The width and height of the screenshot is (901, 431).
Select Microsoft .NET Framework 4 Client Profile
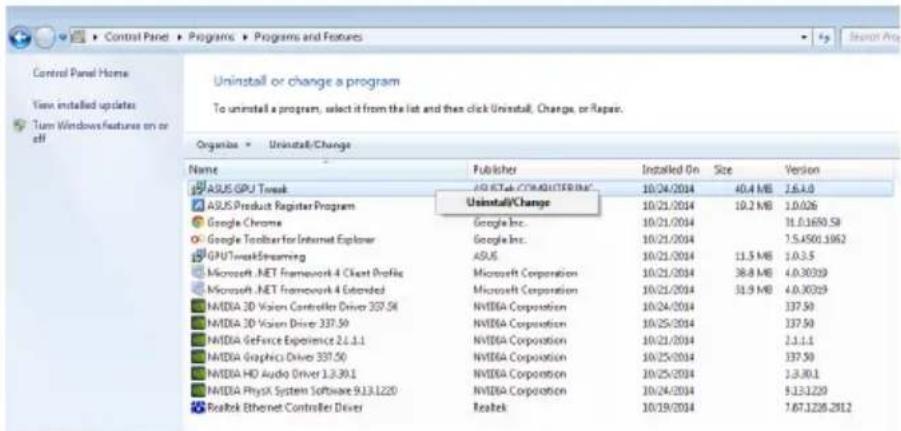[305, 272]
